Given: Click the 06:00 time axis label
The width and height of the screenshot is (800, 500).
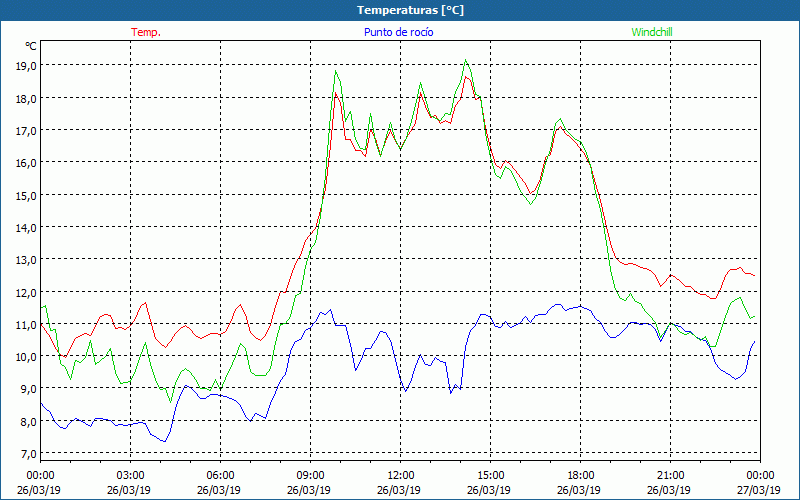Looking at the screenshot, I should tap(220, 476).
